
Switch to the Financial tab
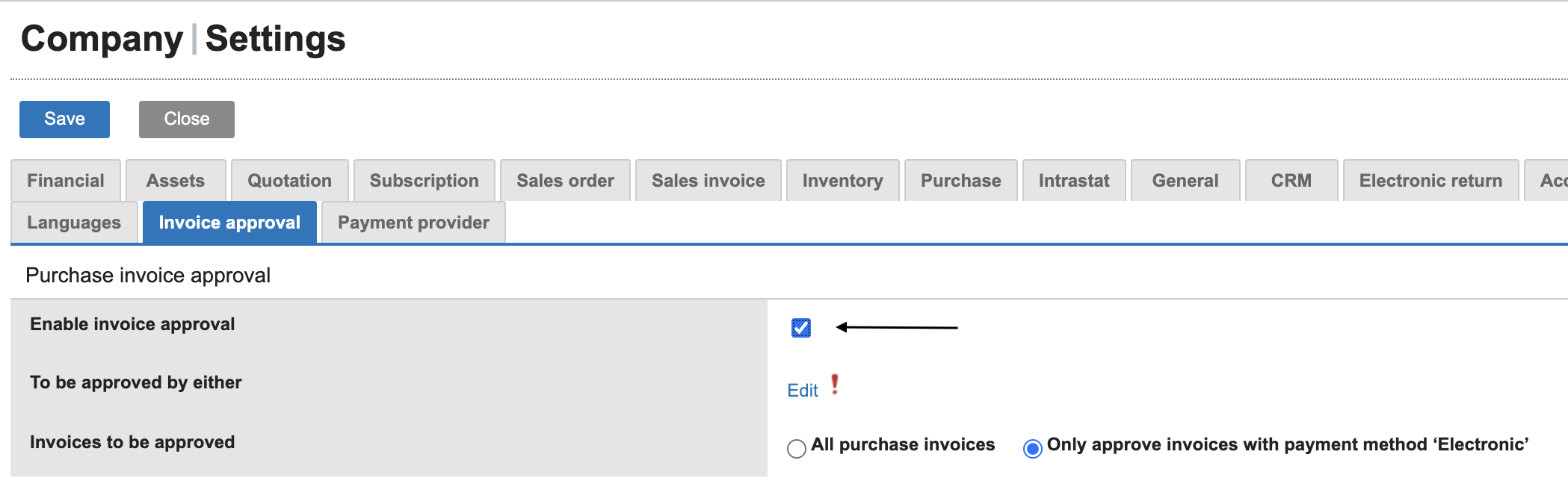point(66,181)
